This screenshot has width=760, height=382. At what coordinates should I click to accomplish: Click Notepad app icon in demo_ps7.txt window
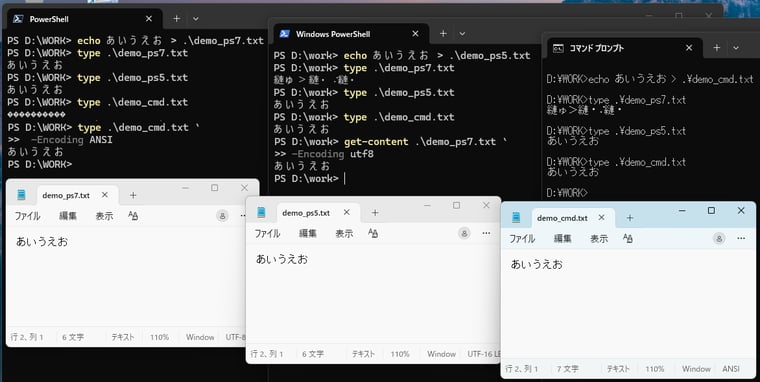click(x=21, y=195)
